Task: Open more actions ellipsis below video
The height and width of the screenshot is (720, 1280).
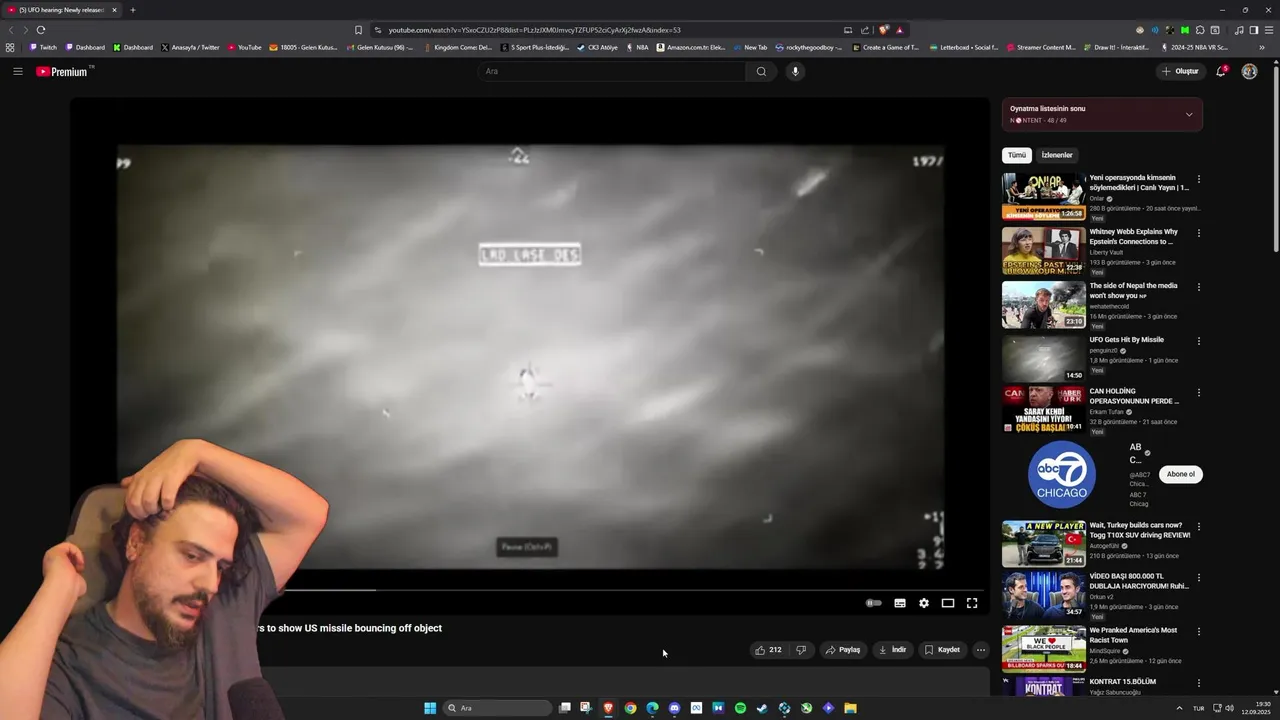Action: tap(981, 650)
